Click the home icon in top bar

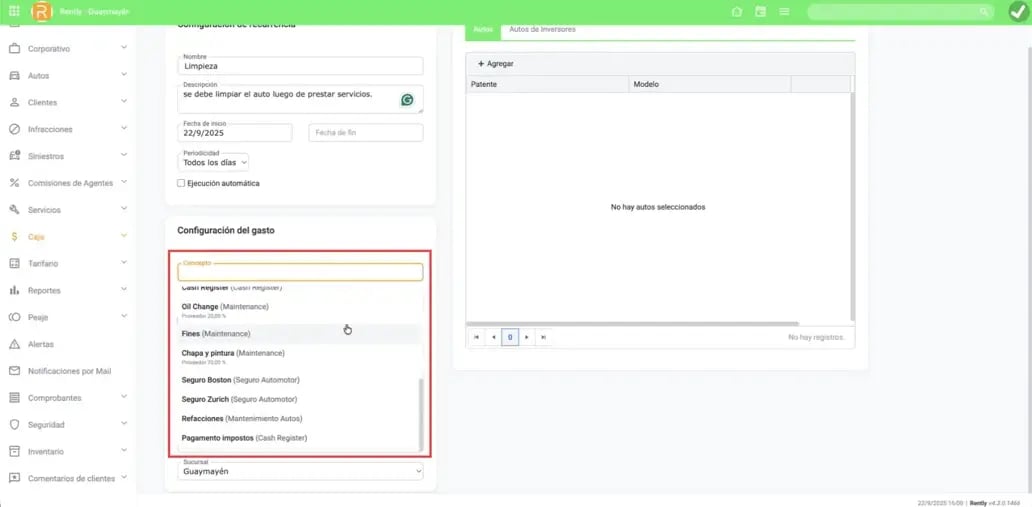737,12
